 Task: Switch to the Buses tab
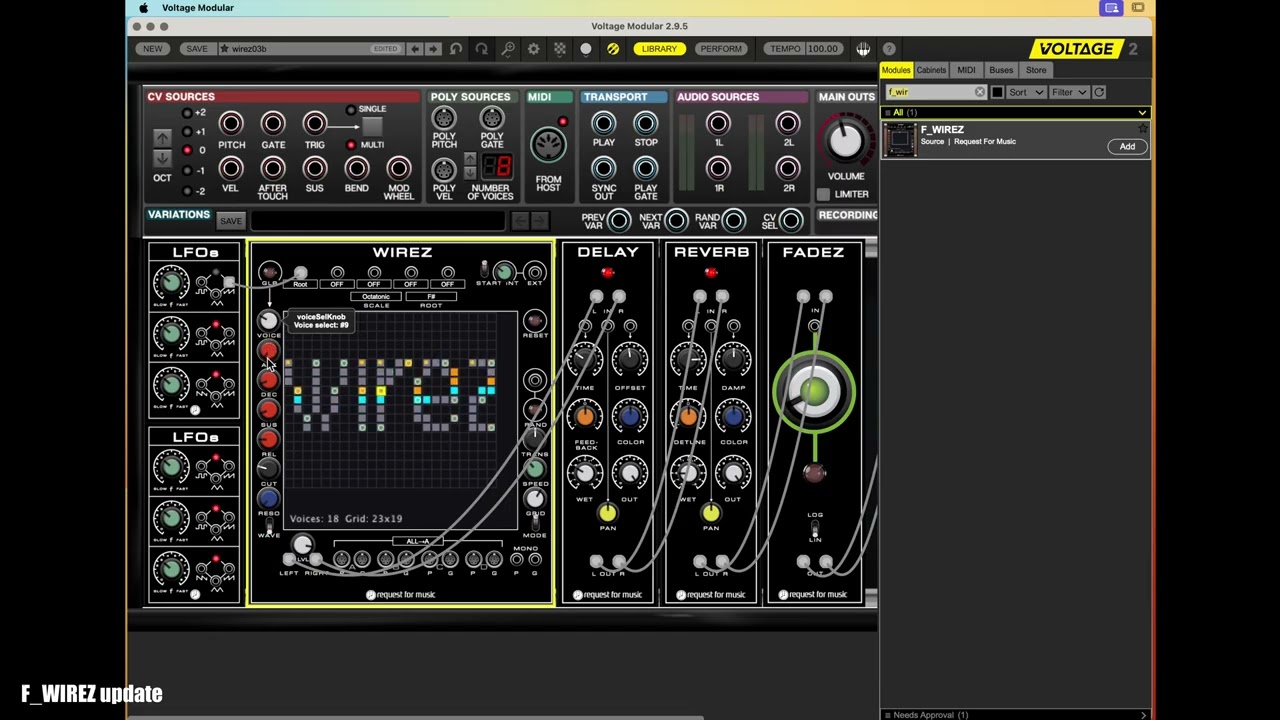click(1001, 70)
